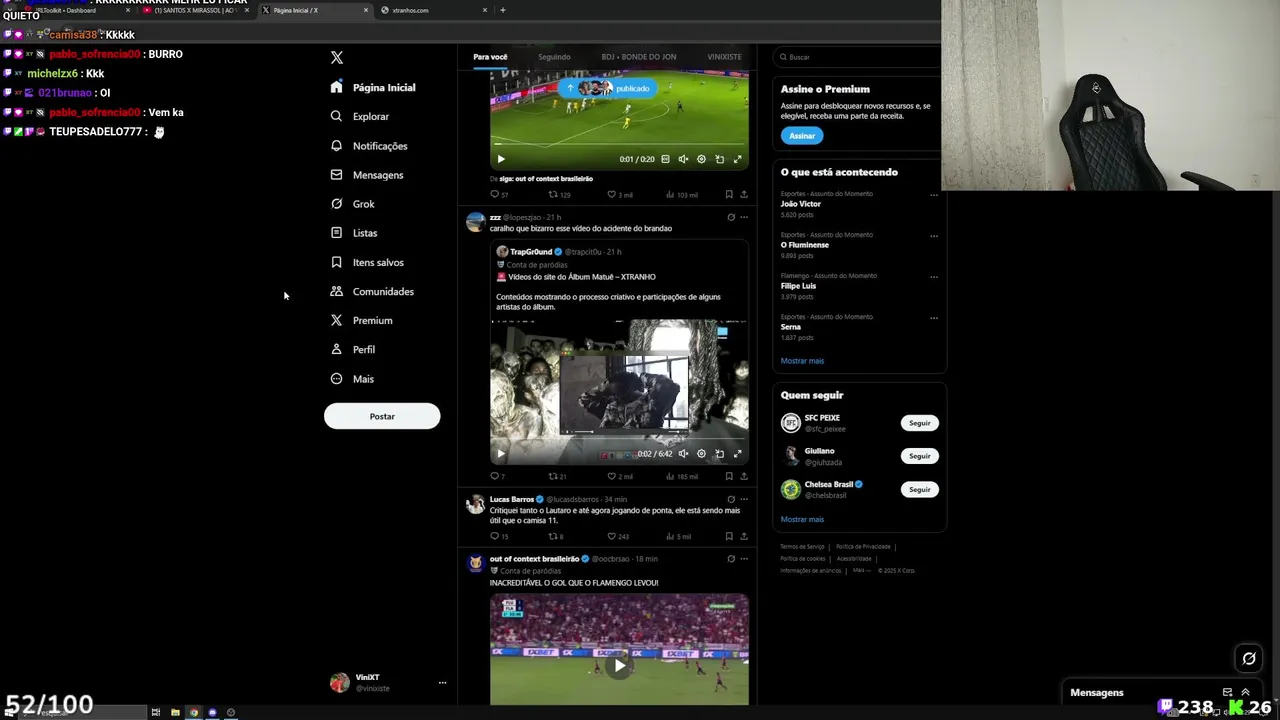Open more options for Lucas Barros's post
This screenshot has width=1280, height=720.
744,499
